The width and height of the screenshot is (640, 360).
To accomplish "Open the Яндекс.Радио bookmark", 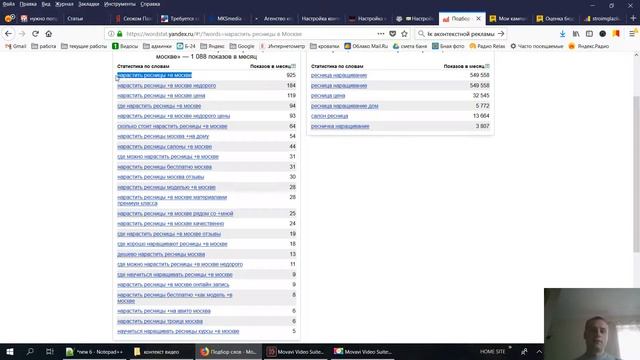I will pyautogui.click(x=589, y=46).
